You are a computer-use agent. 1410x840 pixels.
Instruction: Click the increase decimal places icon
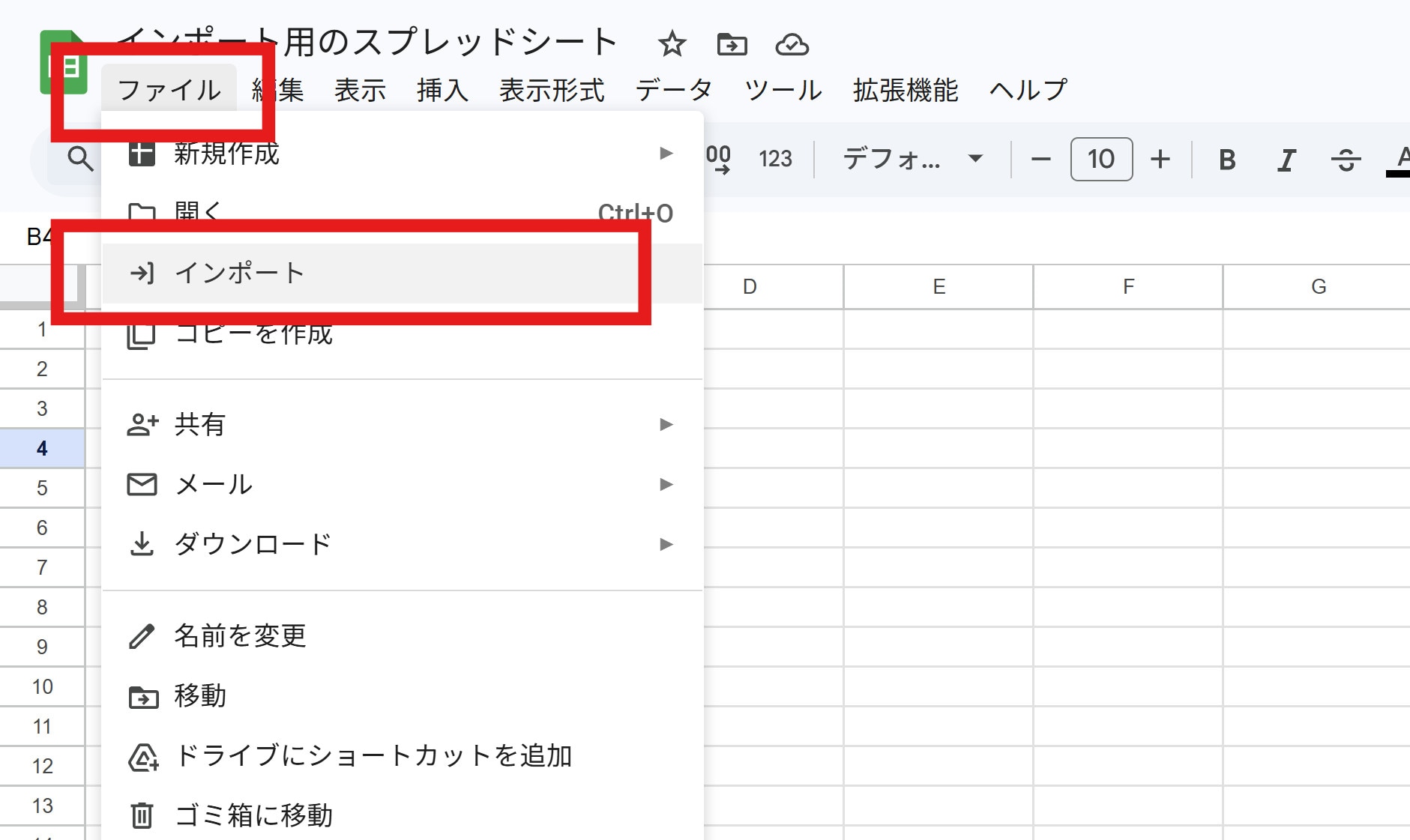pos(718,159)
